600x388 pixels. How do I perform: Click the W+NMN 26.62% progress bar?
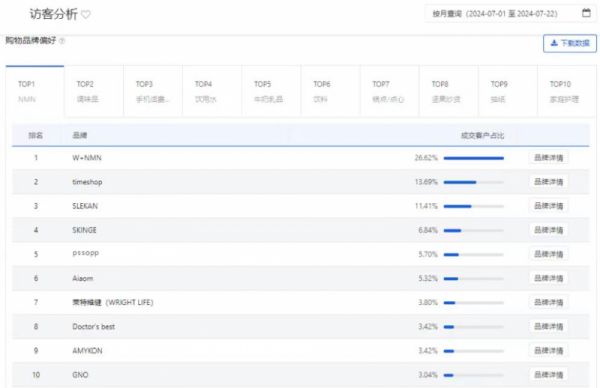point(474,158)
